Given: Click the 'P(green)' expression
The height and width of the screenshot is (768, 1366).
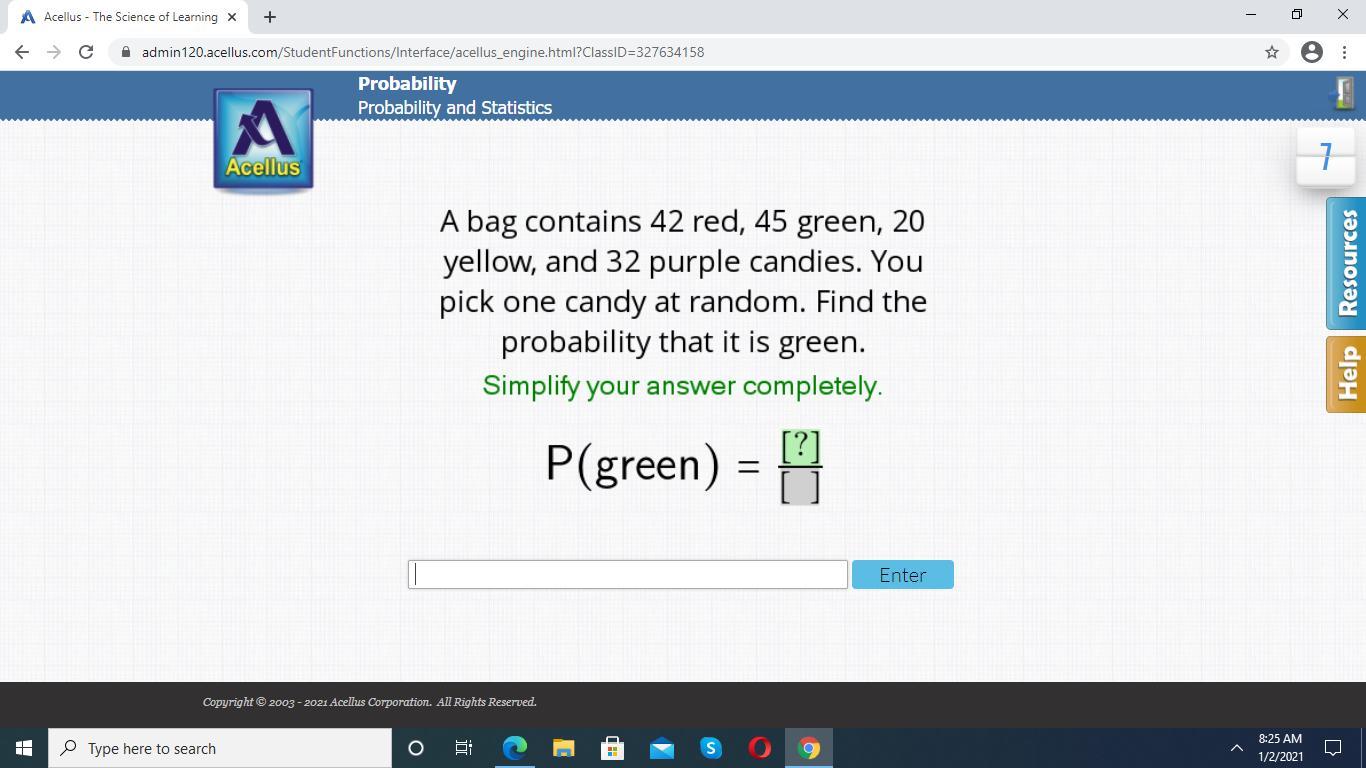Looking at the screenshot, I should coord(632,465).
